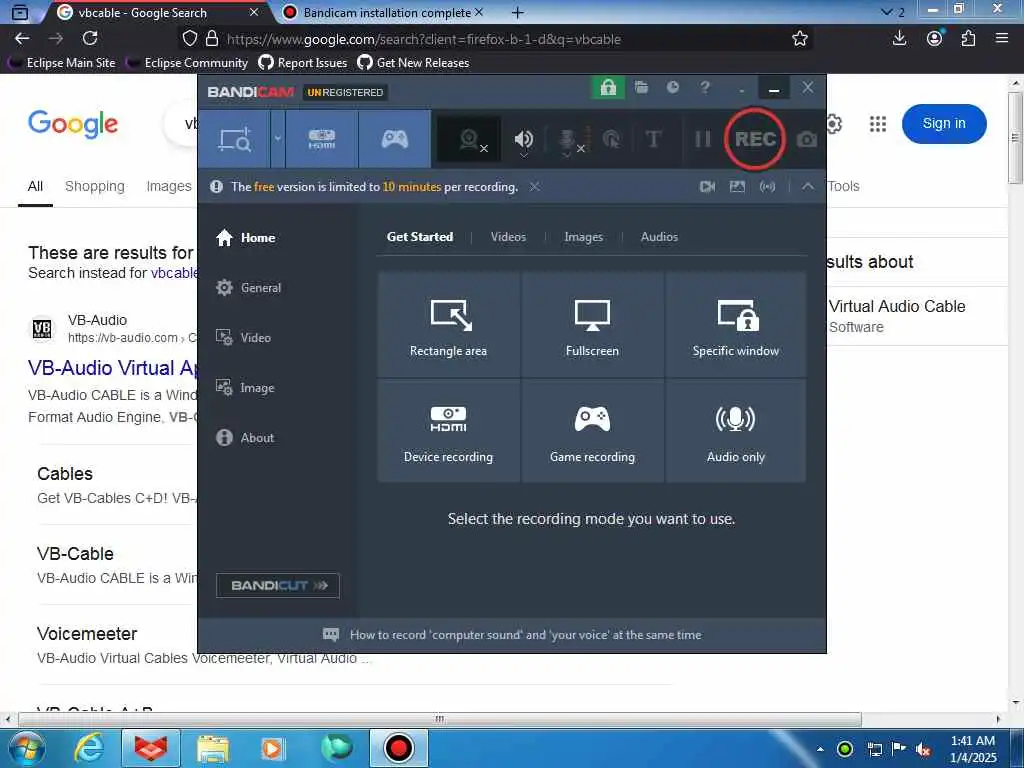Image resolution: width=1024 pixels, height=768 pixels.
Task: Open the Voicemeeter sublink in results
Action: (87, 633)
